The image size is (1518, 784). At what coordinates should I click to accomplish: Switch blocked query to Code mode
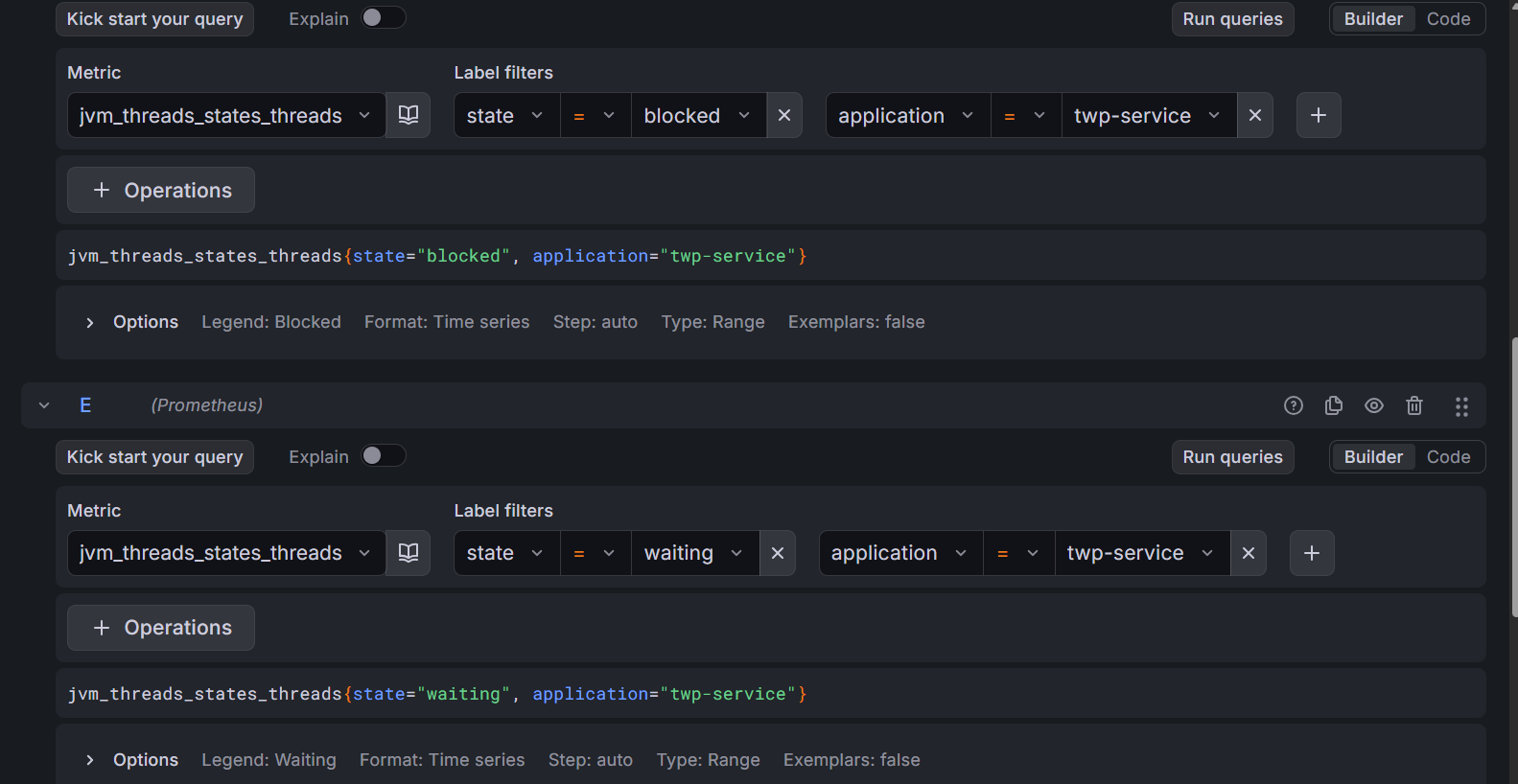pos(1448,19)
